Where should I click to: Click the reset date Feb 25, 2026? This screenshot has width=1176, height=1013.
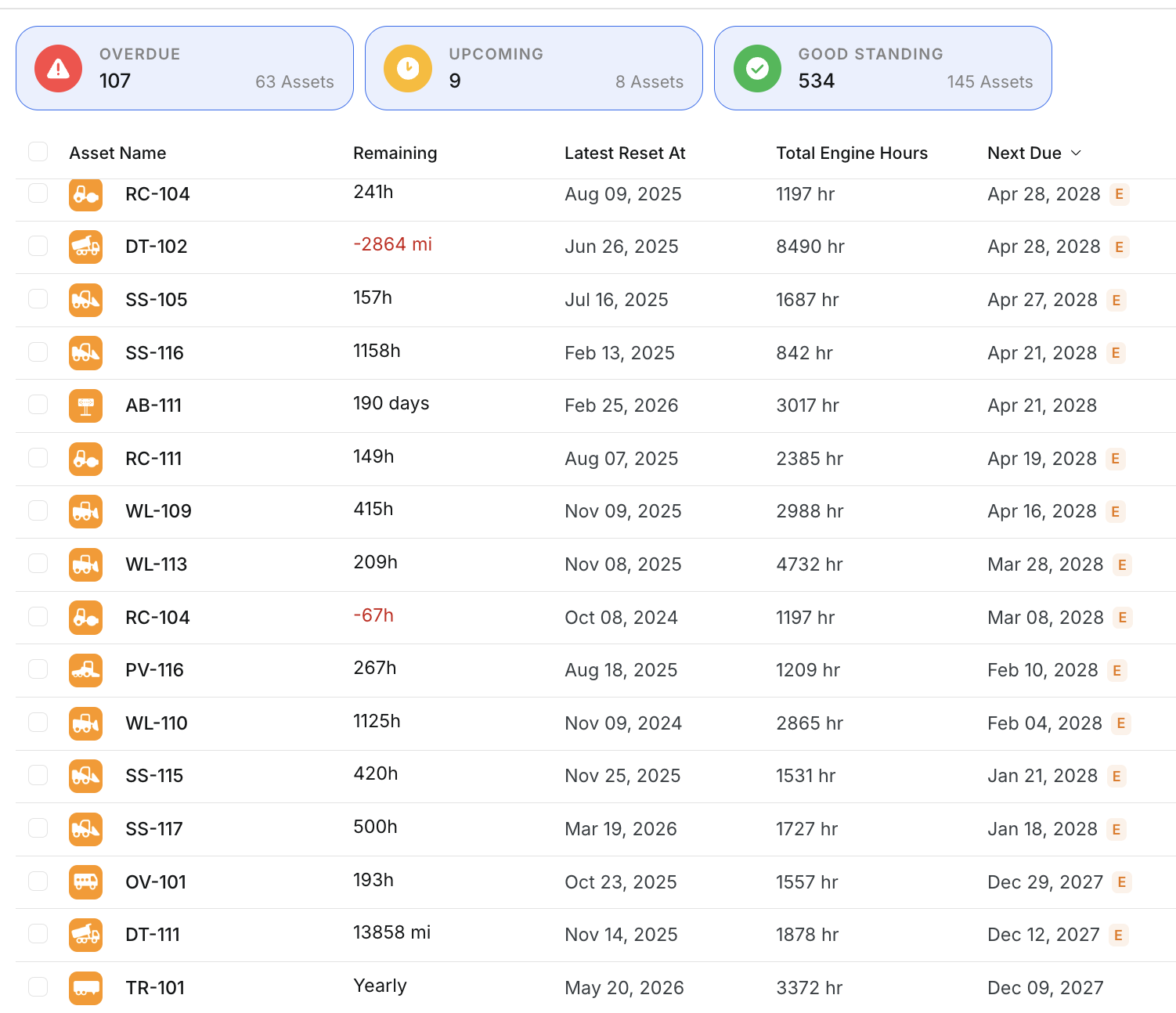622,406
